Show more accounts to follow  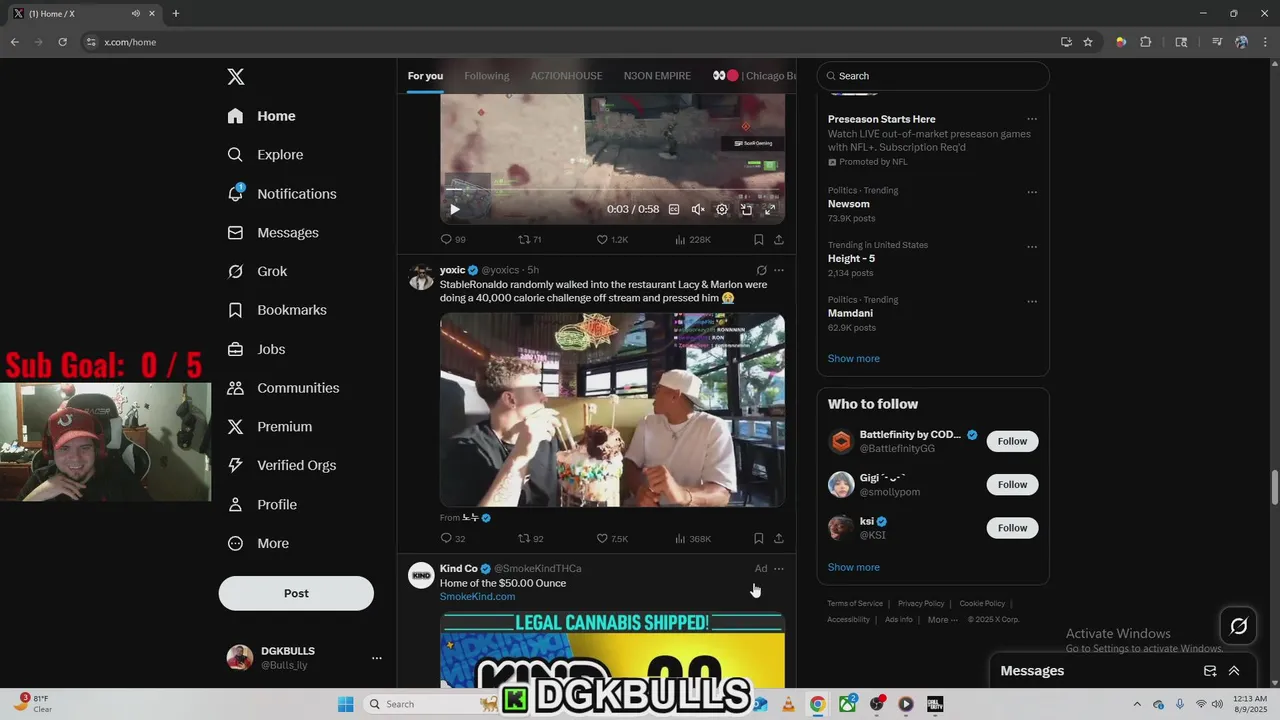854,568
